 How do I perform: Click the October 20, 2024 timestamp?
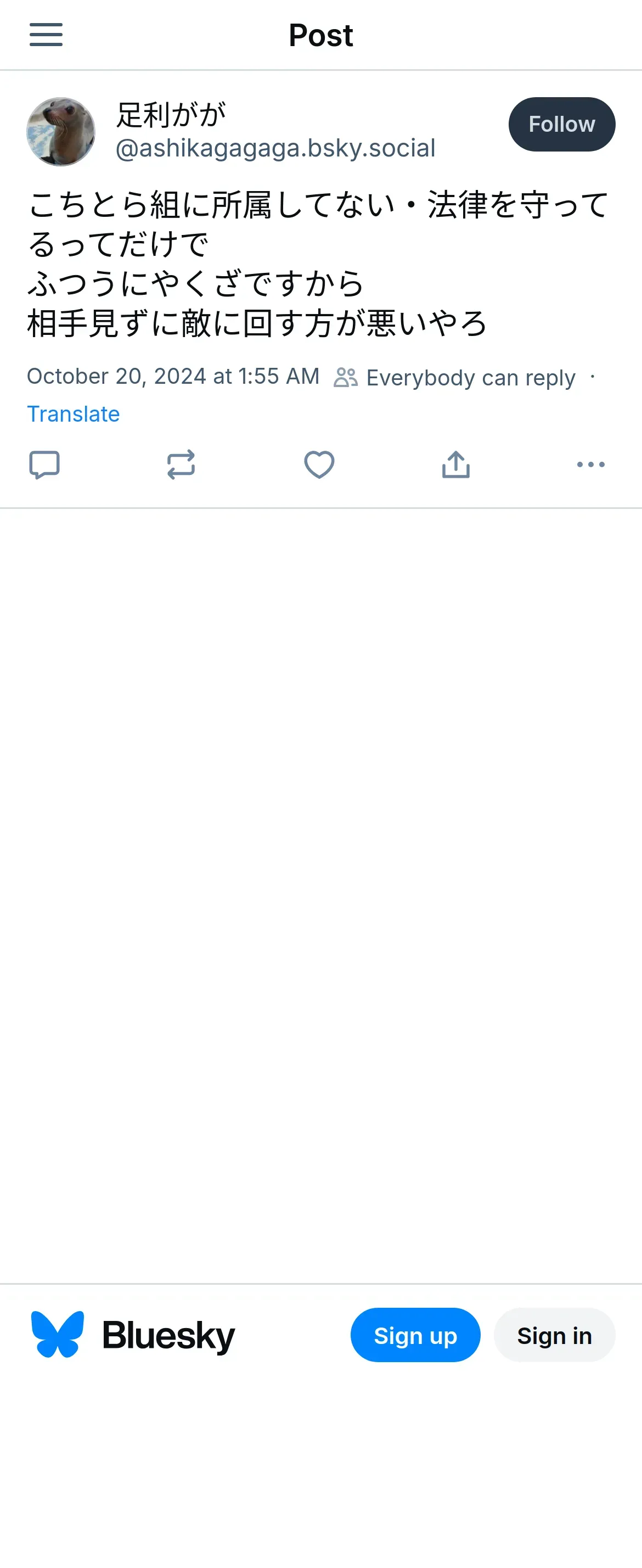click(x=173, y=376)
